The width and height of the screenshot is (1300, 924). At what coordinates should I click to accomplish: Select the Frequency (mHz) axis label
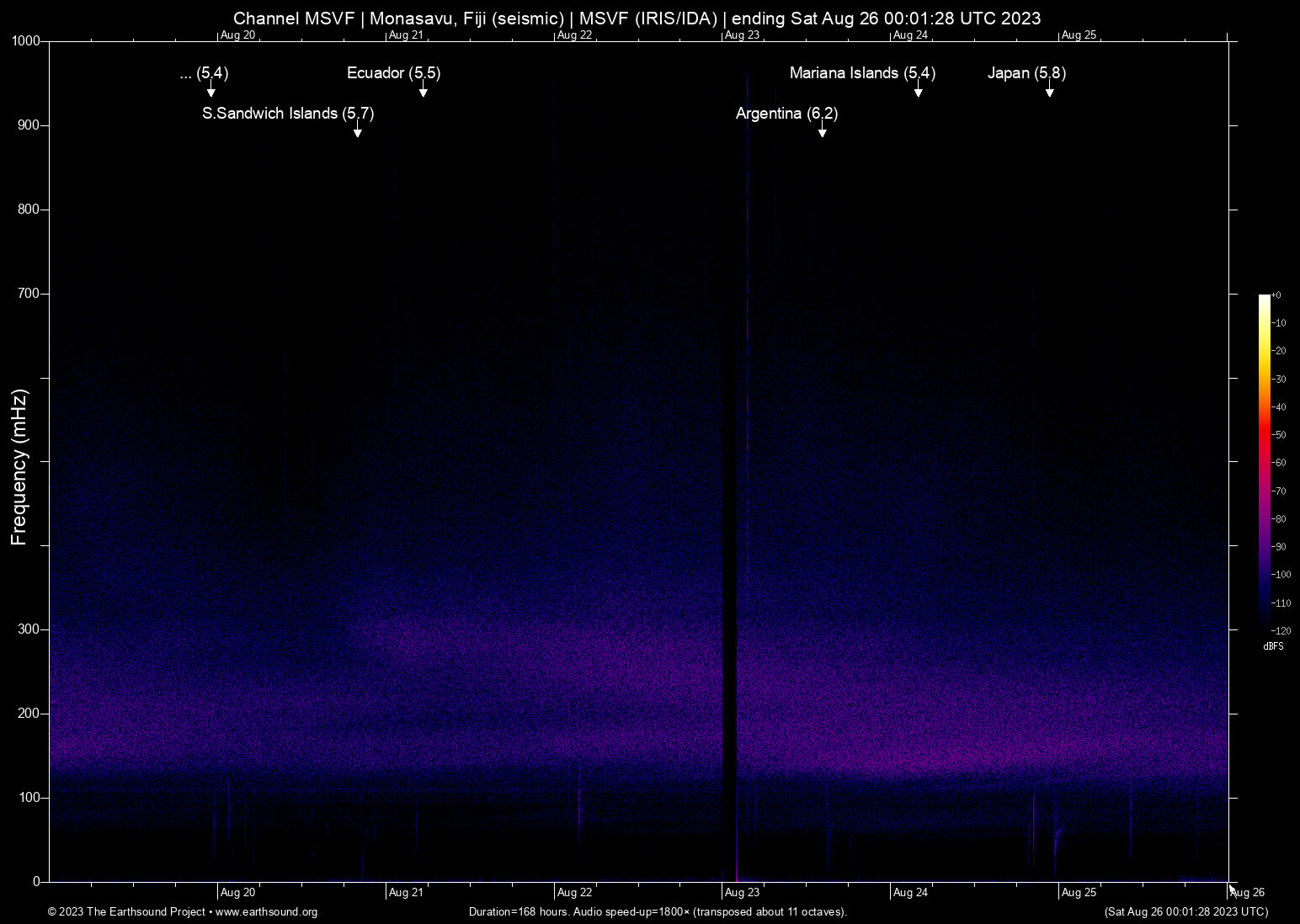coord(19,462)
